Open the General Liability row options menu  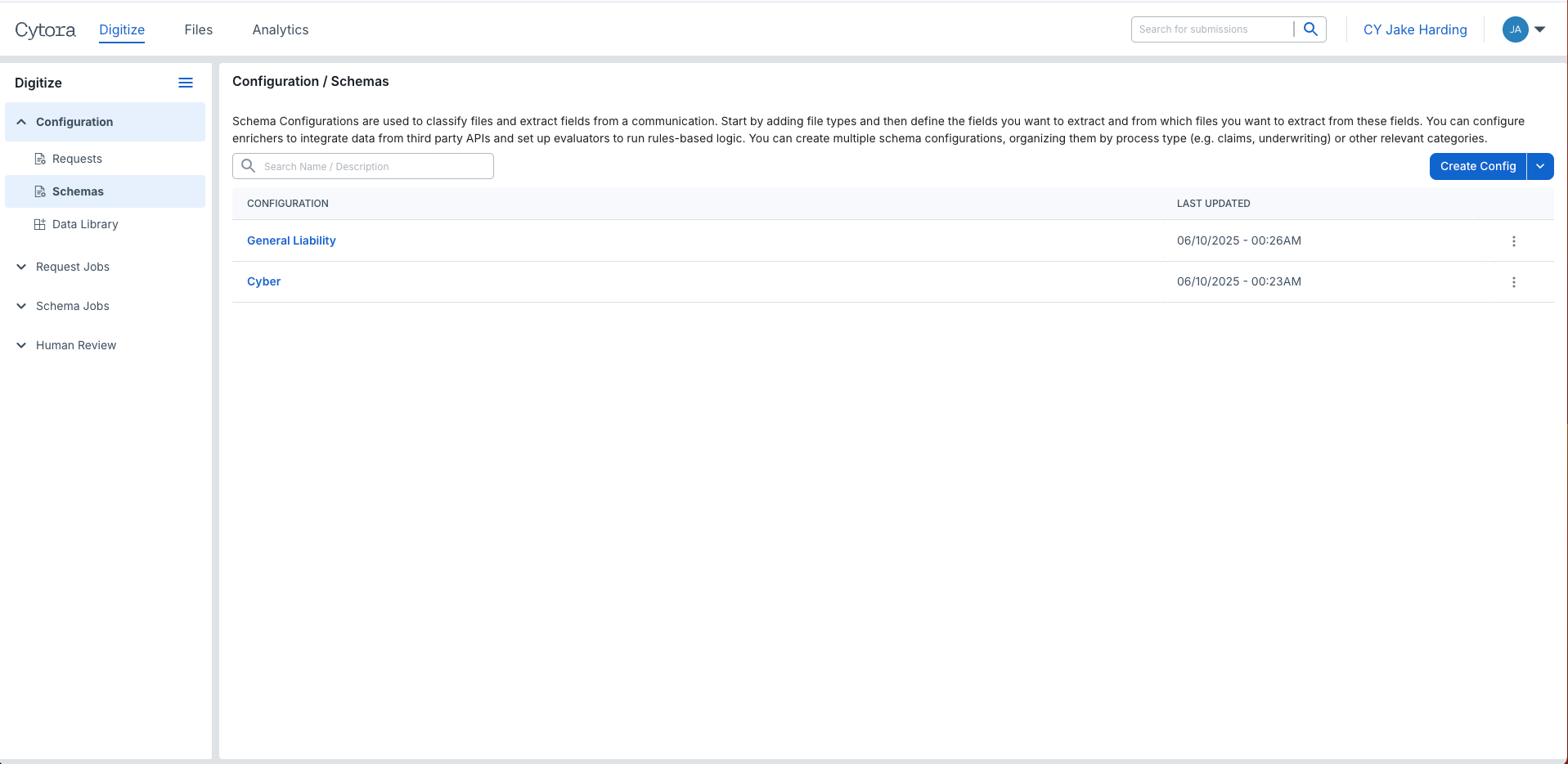click(x=1513, y=241)
